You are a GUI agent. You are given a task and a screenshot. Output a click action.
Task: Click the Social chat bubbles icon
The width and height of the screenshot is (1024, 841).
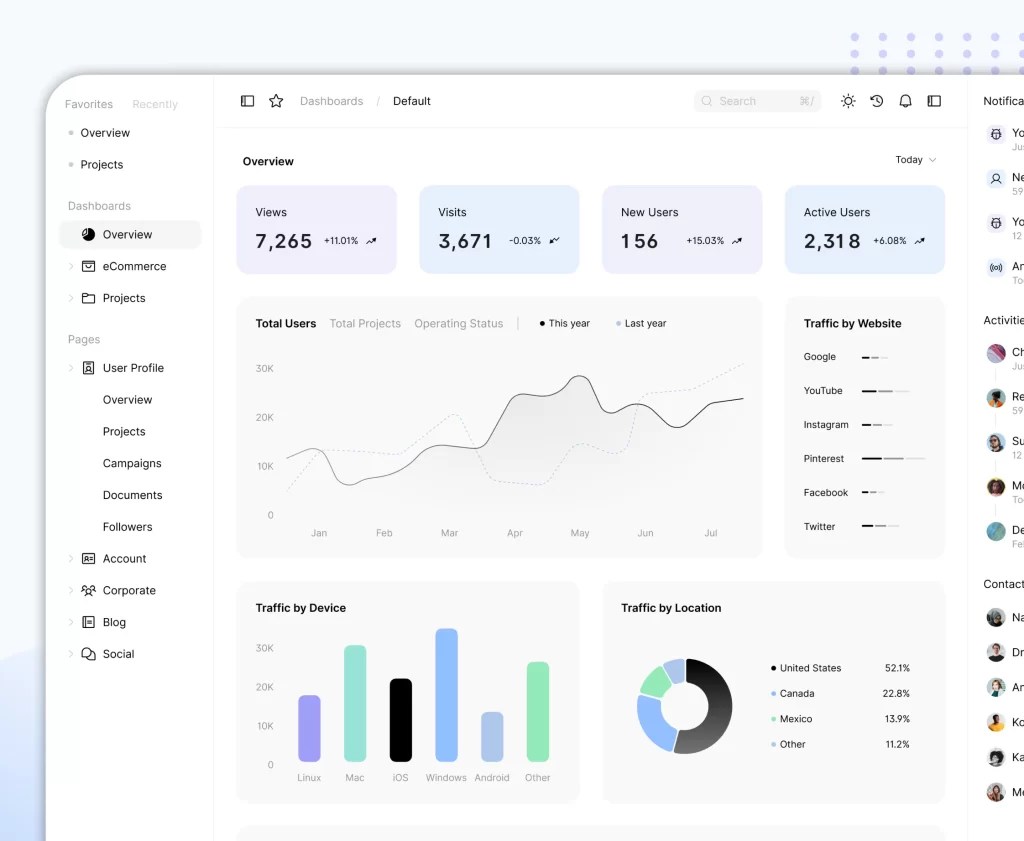[x=88, y=654]
